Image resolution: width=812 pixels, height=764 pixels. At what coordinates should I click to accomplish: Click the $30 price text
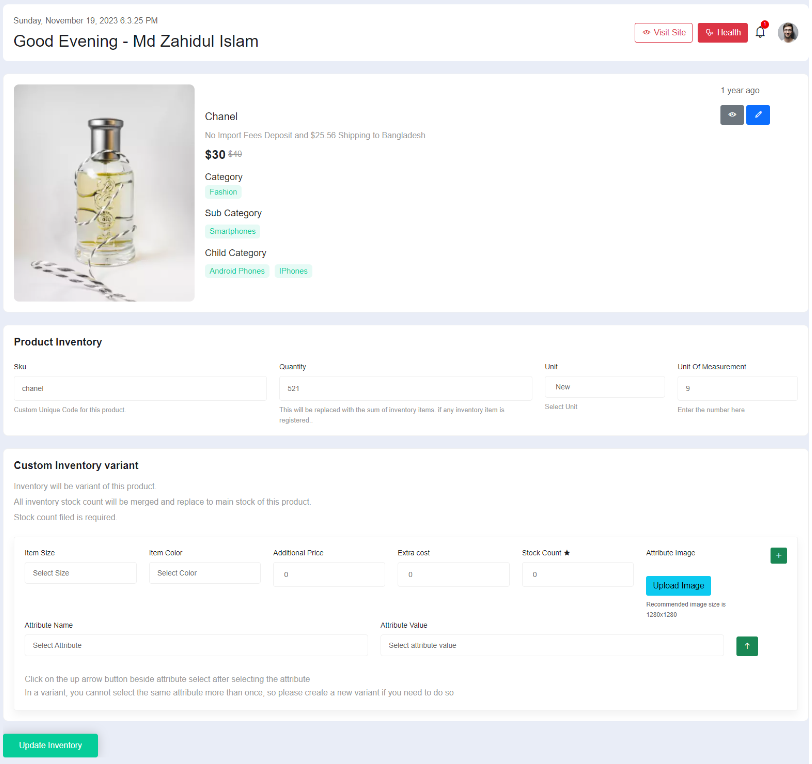click(215, 154)
